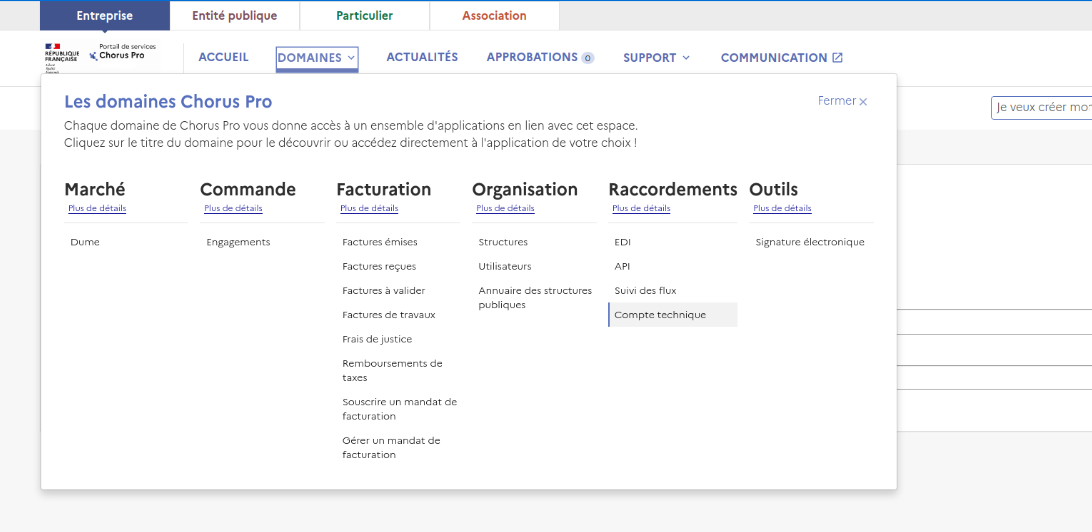This screenshot has height=532, width=1092.
Task: Expand the SUPPORT dropdown menu
Action: (x=656, y=58)
